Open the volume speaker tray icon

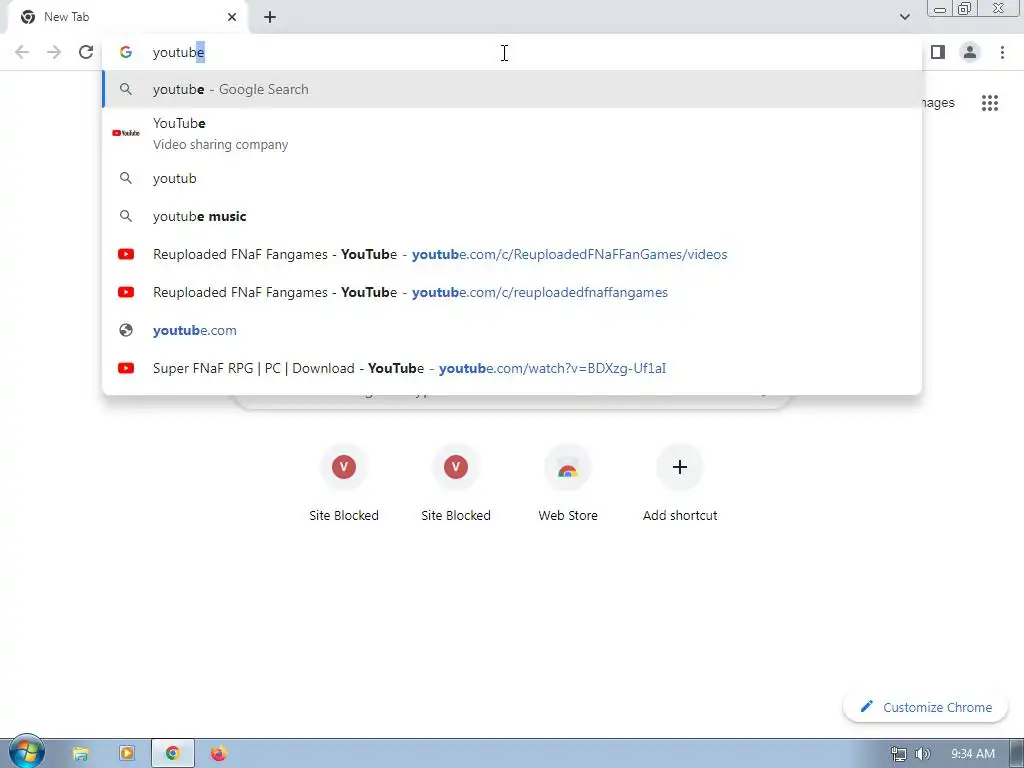923,754
